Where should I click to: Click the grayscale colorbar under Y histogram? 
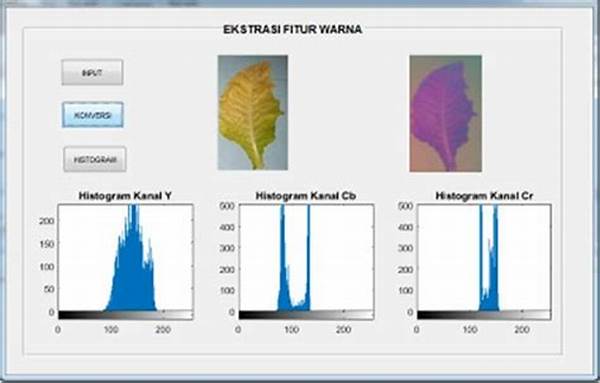pyautogui.click(x=126, y=315)
